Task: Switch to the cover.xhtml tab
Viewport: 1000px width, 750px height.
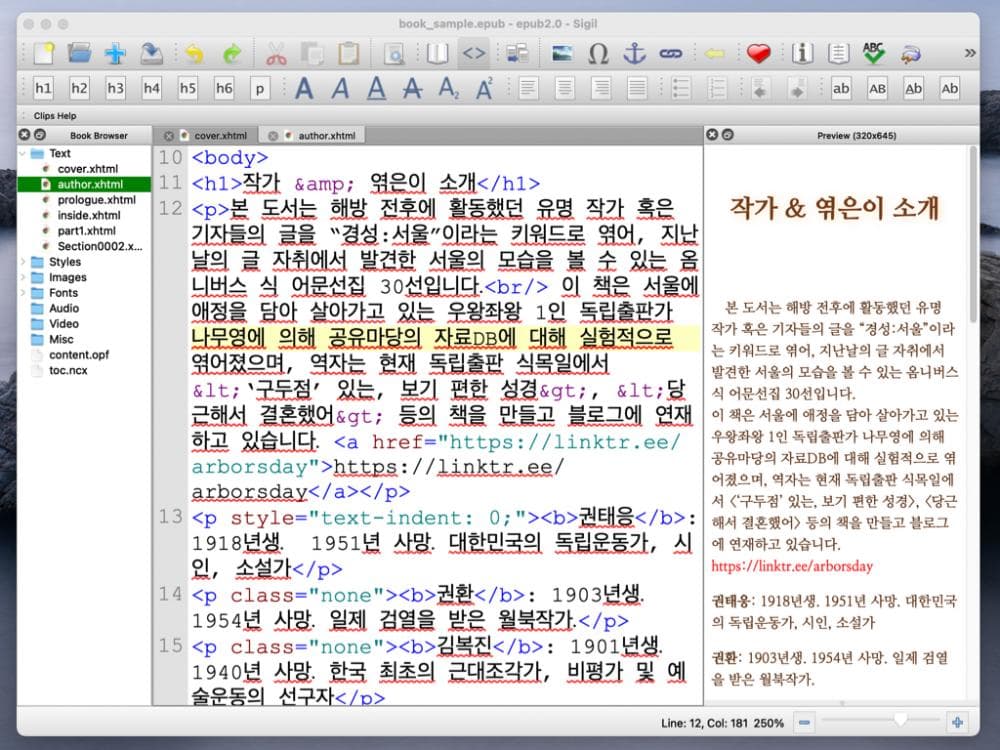Action: 219,135
